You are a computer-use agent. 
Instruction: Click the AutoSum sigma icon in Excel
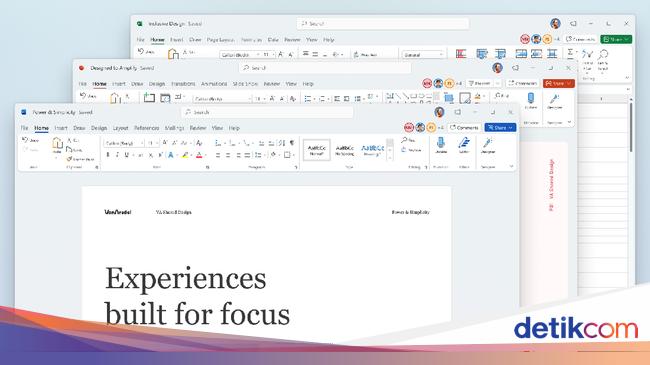(x=570, y=54)
